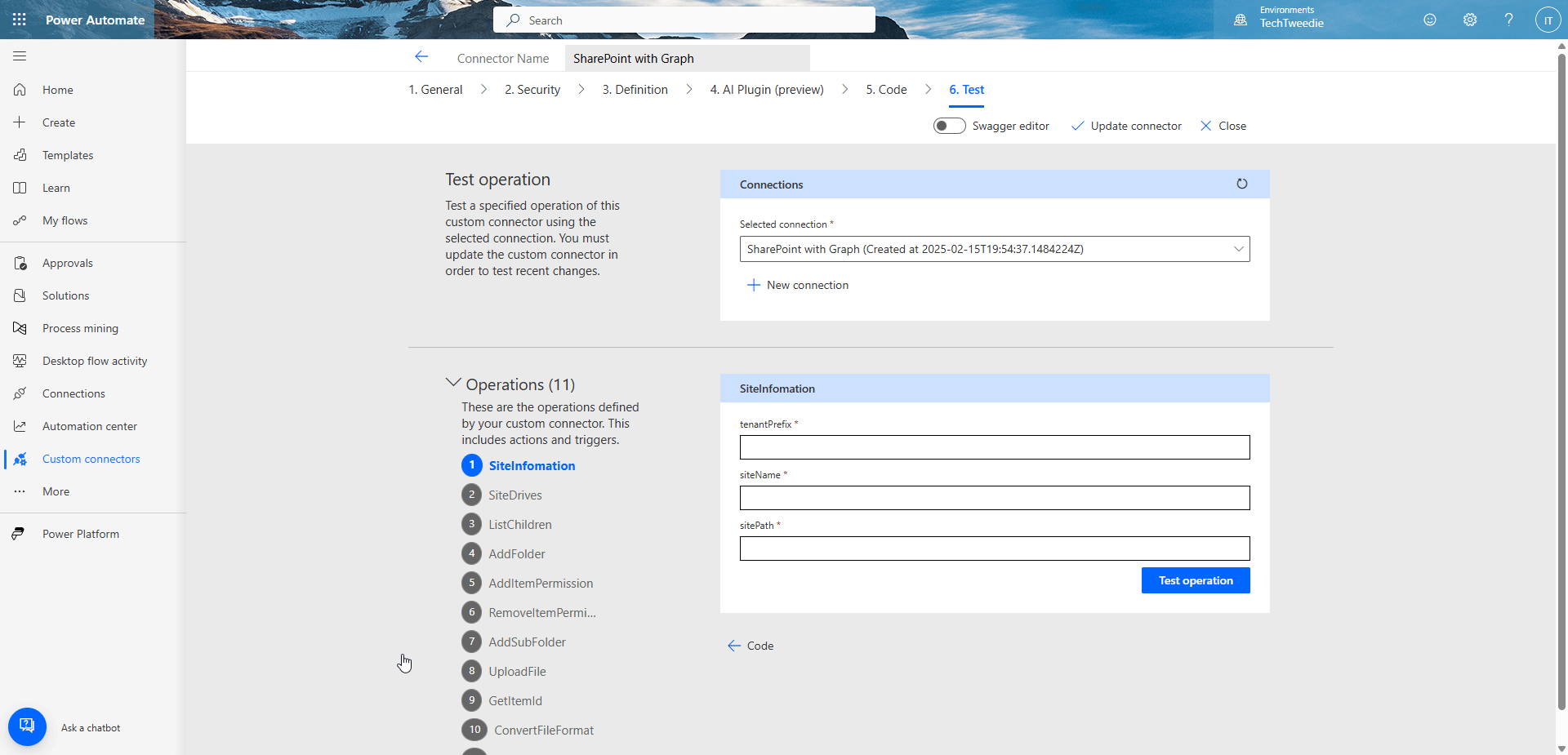The image size is (1568, 755).
Task: Open the feedback smiley icon
Action: pyautogui.click(x=1430, y=20)
